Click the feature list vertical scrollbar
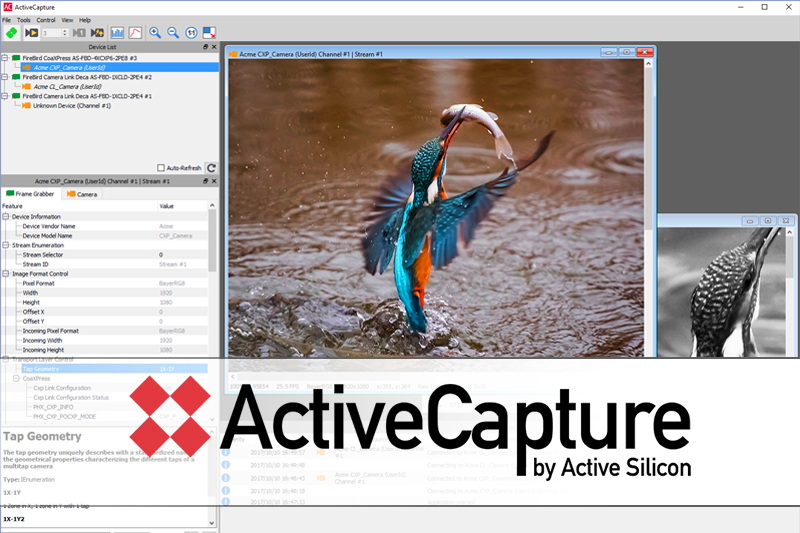The width and height of the screenshot is (800, 533). (211, 240)
